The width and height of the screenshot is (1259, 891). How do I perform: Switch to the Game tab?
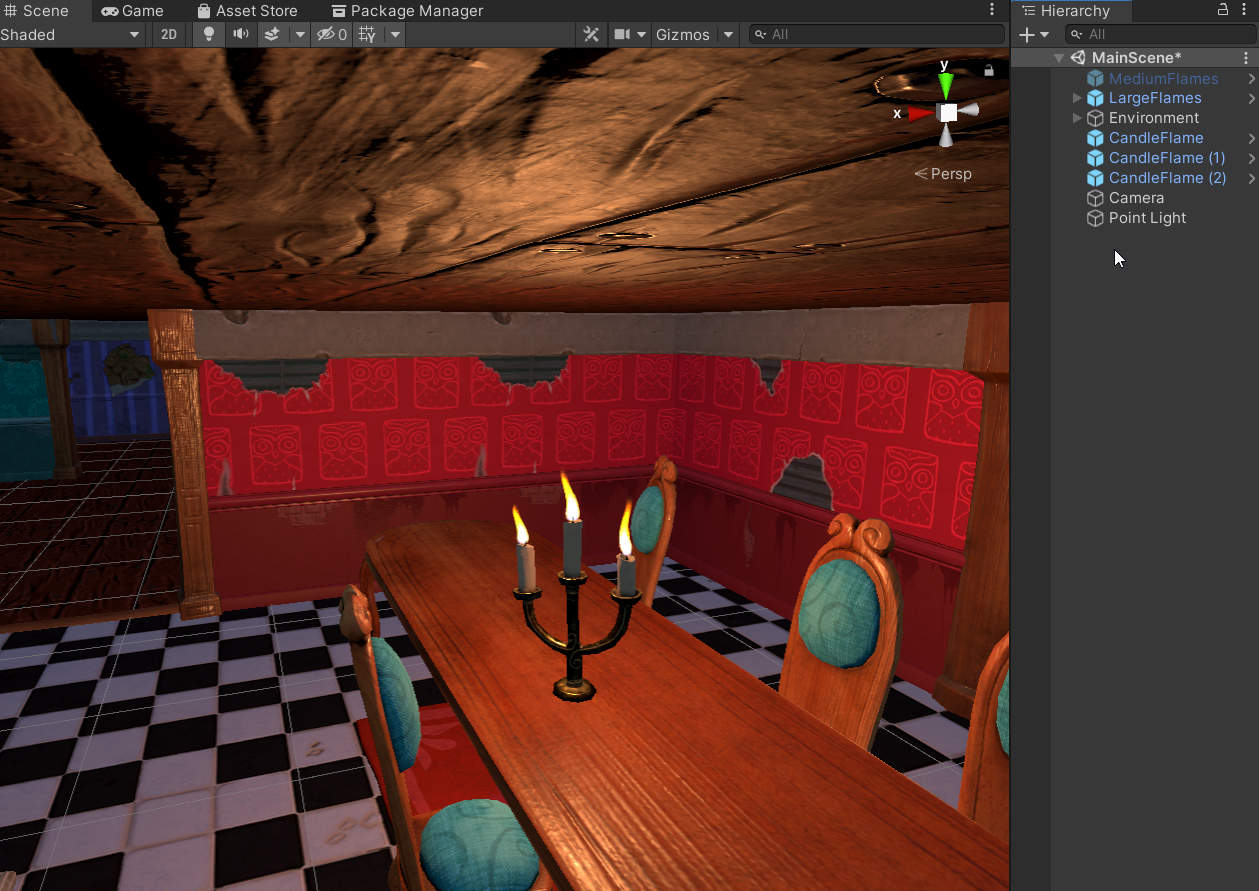pyautogui.click(x=133, y=11)
